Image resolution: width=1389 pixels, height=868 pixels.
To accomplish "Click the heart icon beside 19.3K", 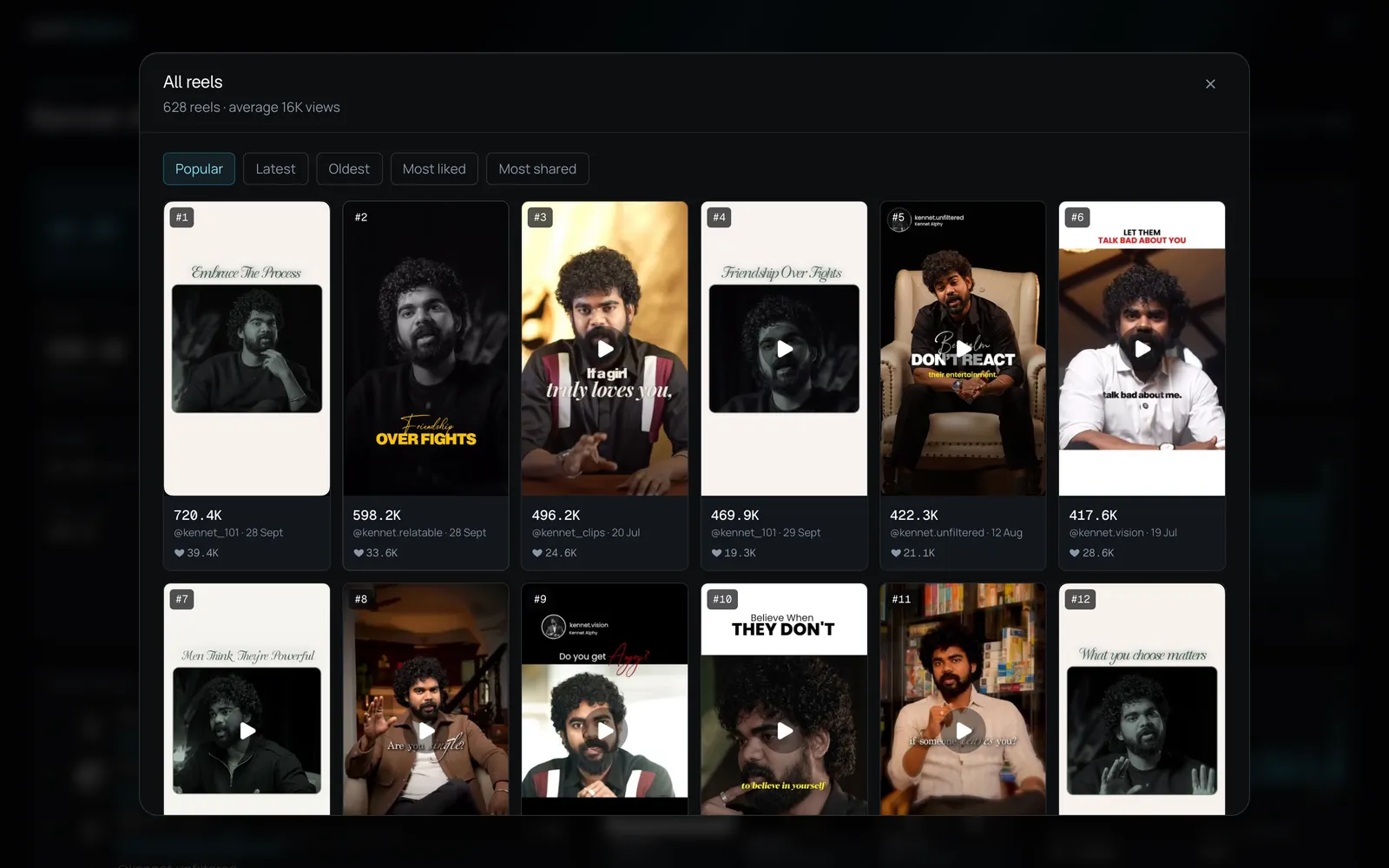I will [716, 553].
